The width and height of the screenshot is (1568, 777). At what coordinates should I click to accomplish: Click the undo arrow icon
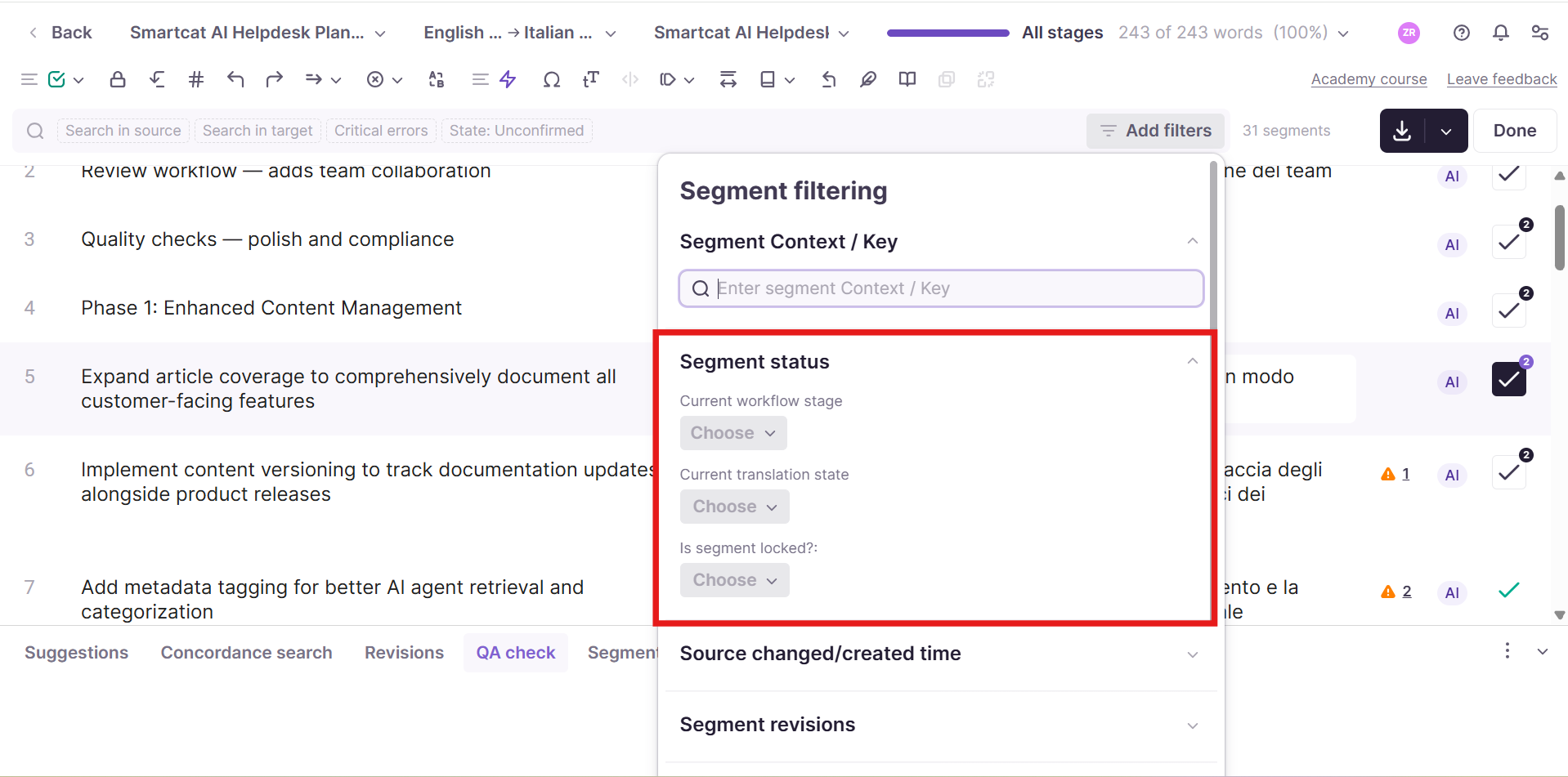[x=235, y=79]
